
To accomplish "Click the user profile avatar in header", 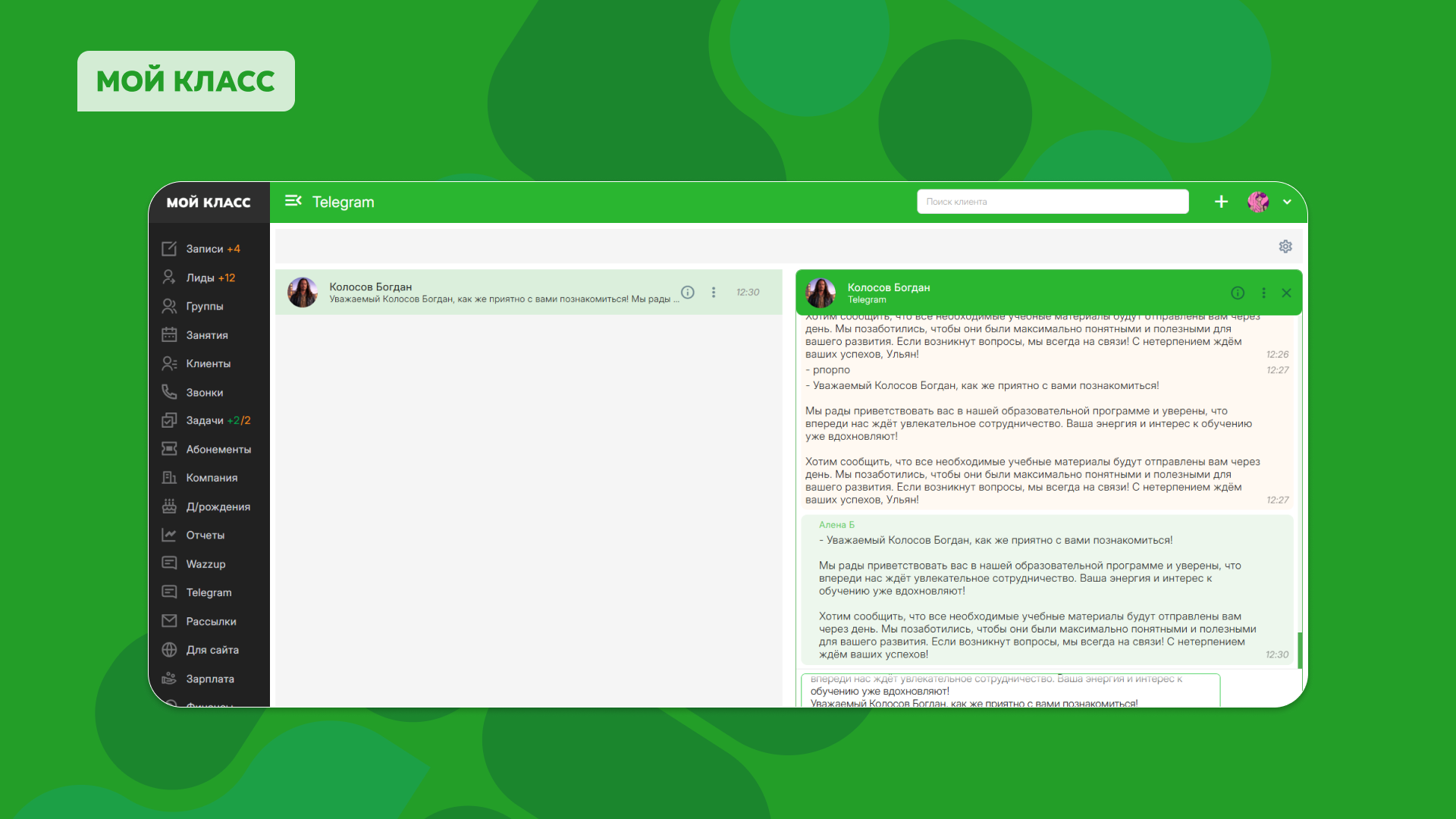I will (1258, 202).
